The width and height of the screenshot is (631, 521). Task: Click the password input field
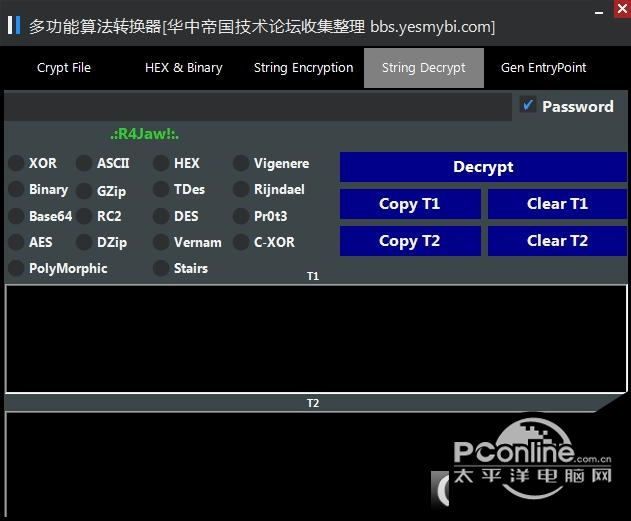pyautogui.click(x=258, y=107)
